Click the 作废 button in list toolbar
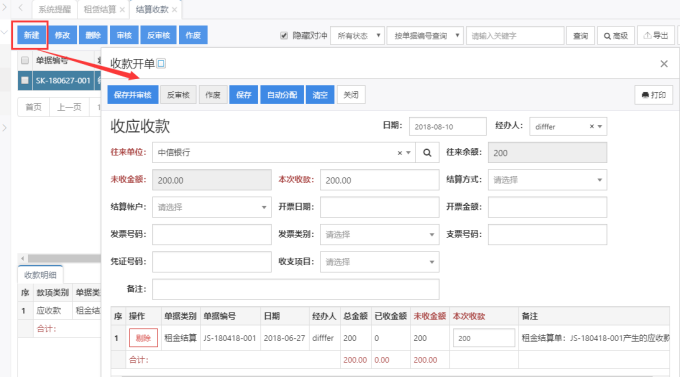This screenshot has width=681, height=377. click(x=193, y=35)
